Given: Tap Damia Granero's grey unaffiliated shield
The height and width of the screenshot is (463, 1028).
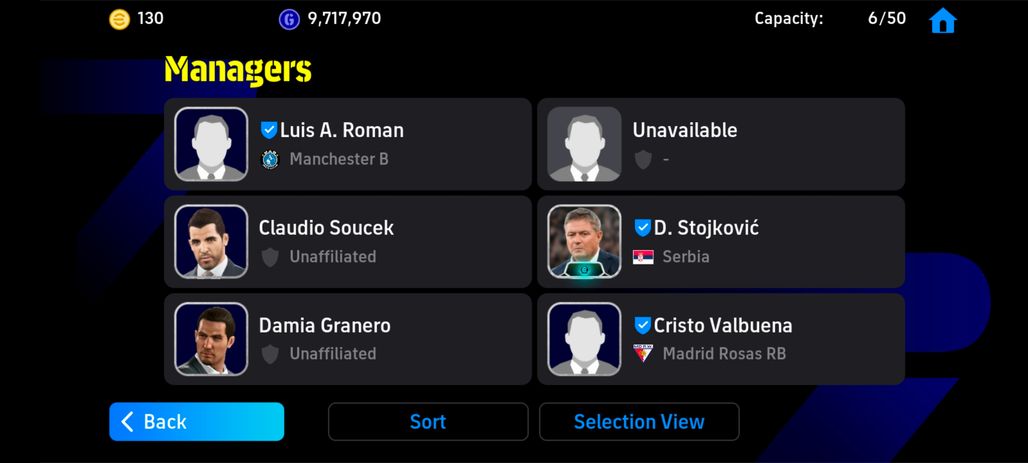Looking at the screenshot, I should (270, 354).
